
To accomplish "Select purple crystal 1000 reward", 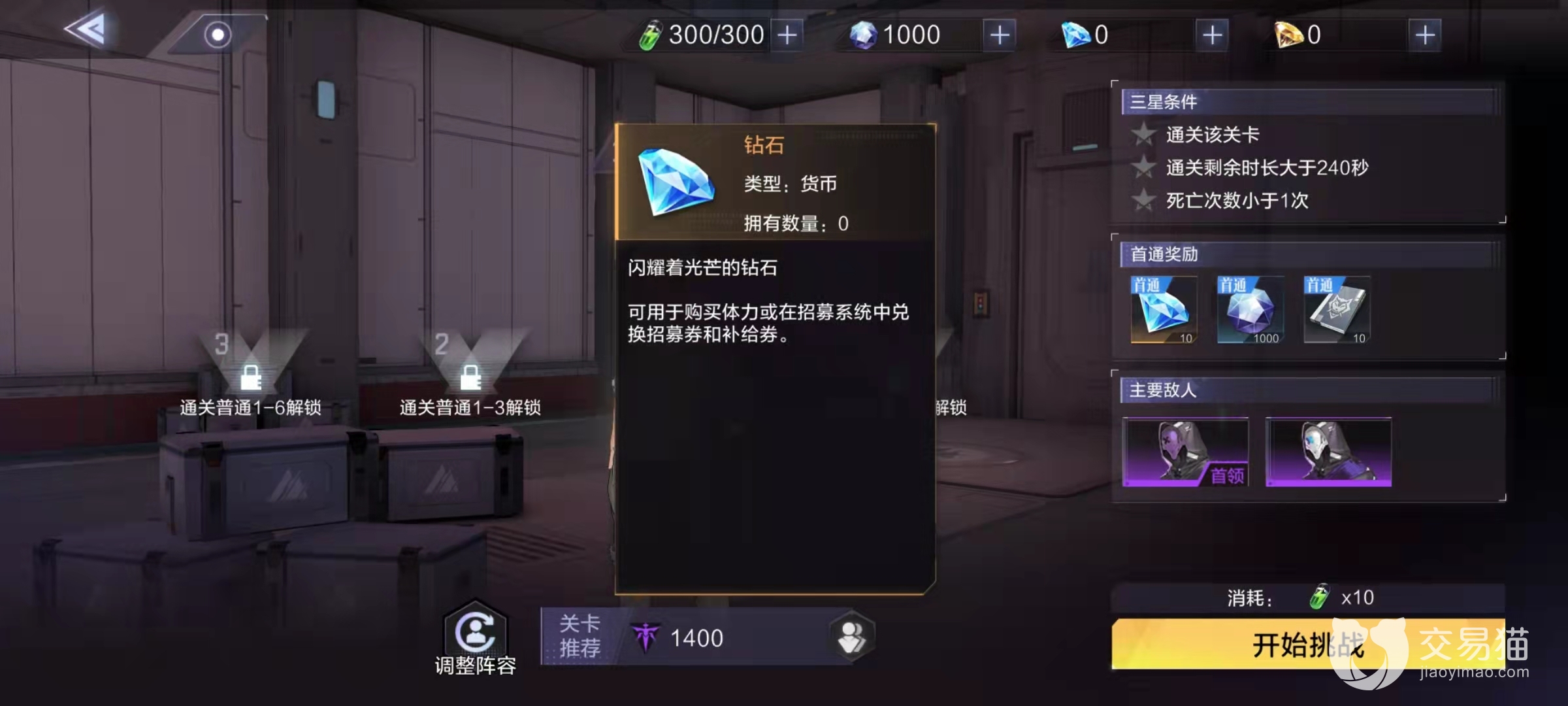I will (x=1250, y=310).
